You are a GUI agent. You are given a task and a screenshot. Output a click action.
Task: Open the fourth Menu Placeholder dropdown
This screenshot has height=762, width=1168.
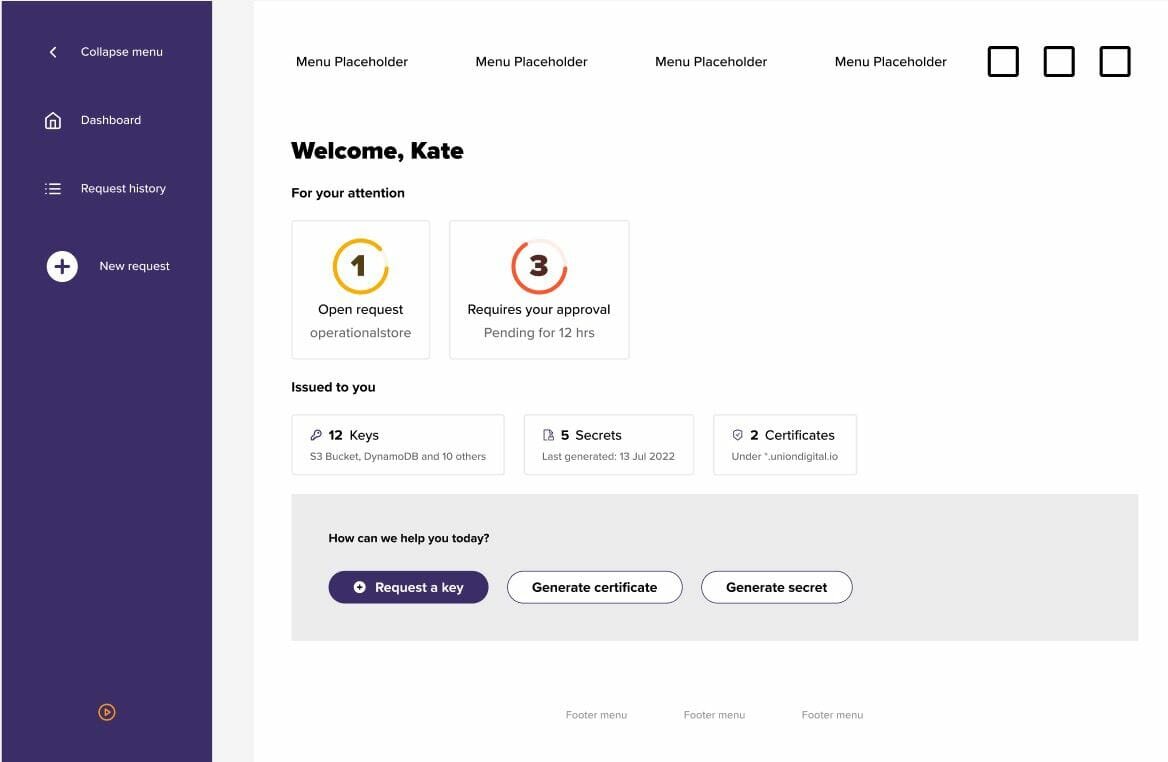[x=890, y=61]
